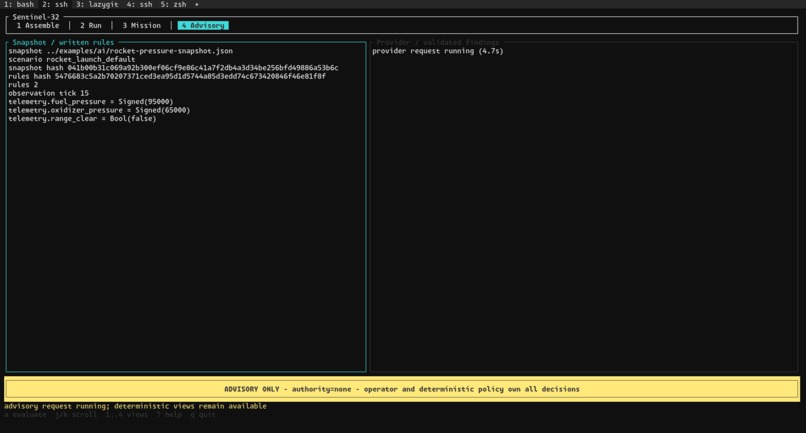Switch to the 1: bash terminal tab
This screenshot has width=806, height=433.
[19, 4]
